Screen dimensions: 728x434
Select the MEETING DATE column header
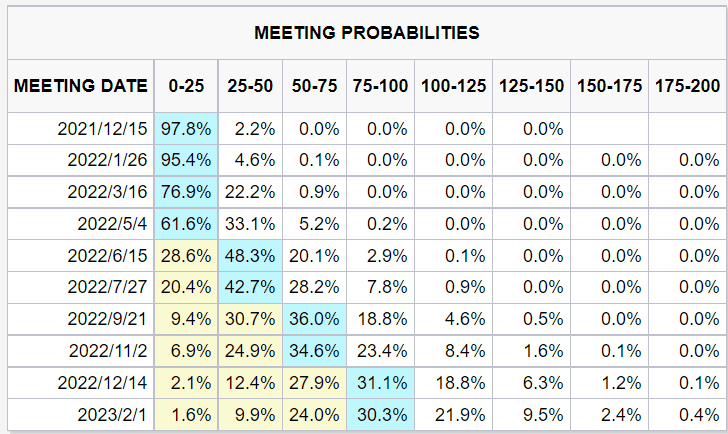(81, 86)
